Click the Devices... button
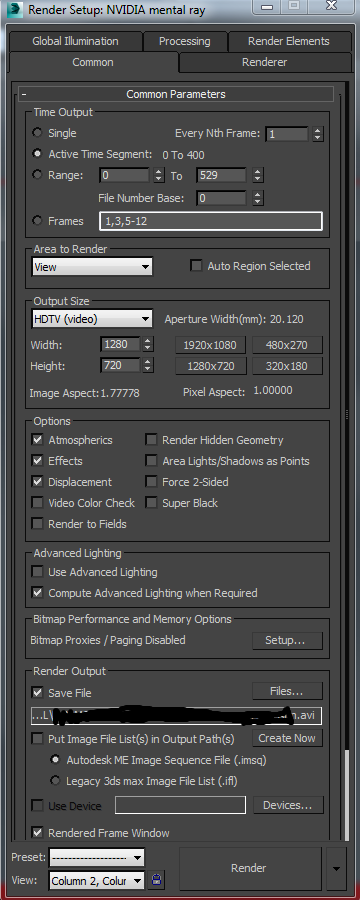Screen dimensions: 360x900 tap(288, 805)
